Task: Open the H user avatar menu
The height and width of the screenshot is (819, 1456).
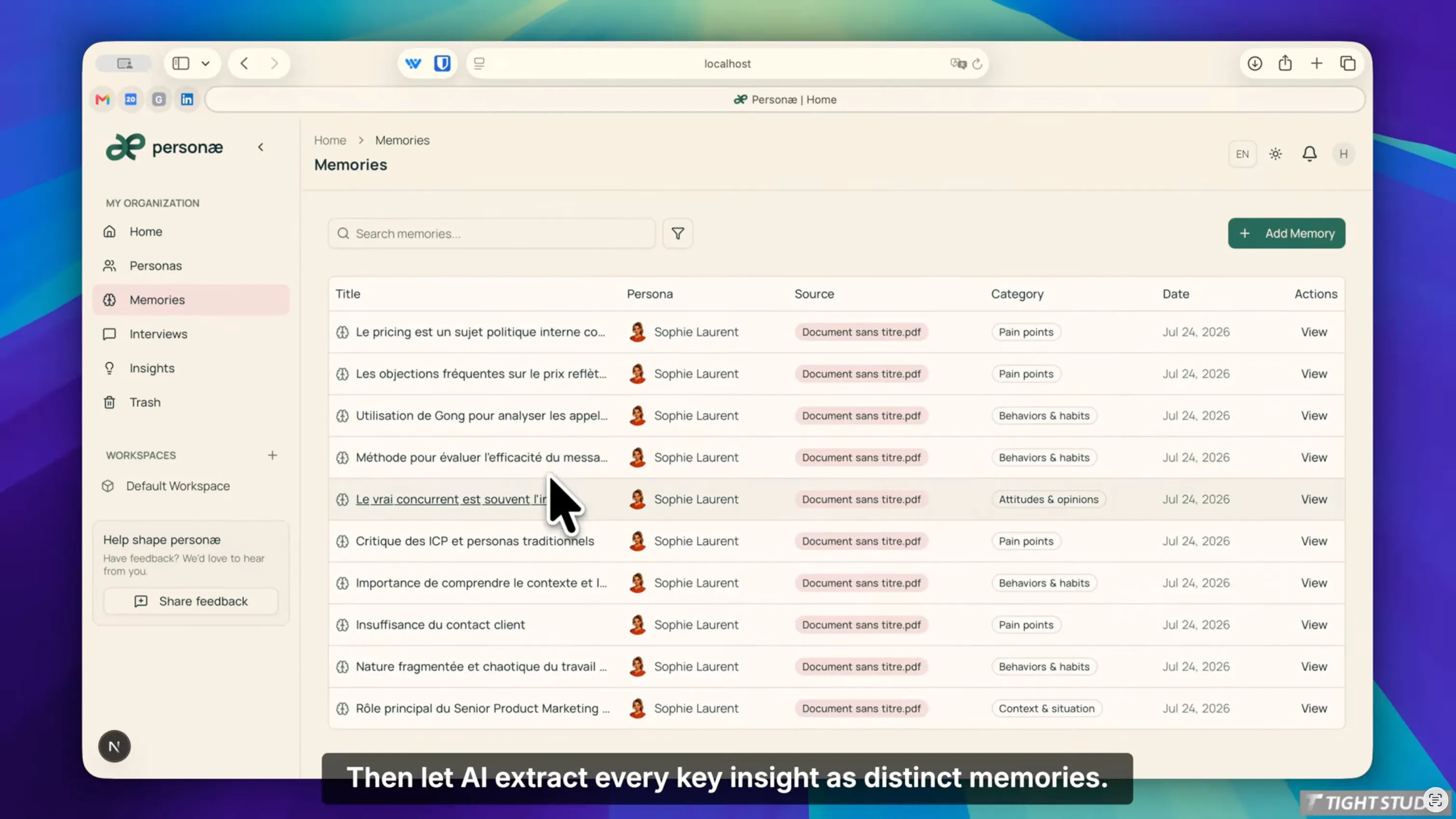Action: pyautogui.click(x=1344, y=154)
